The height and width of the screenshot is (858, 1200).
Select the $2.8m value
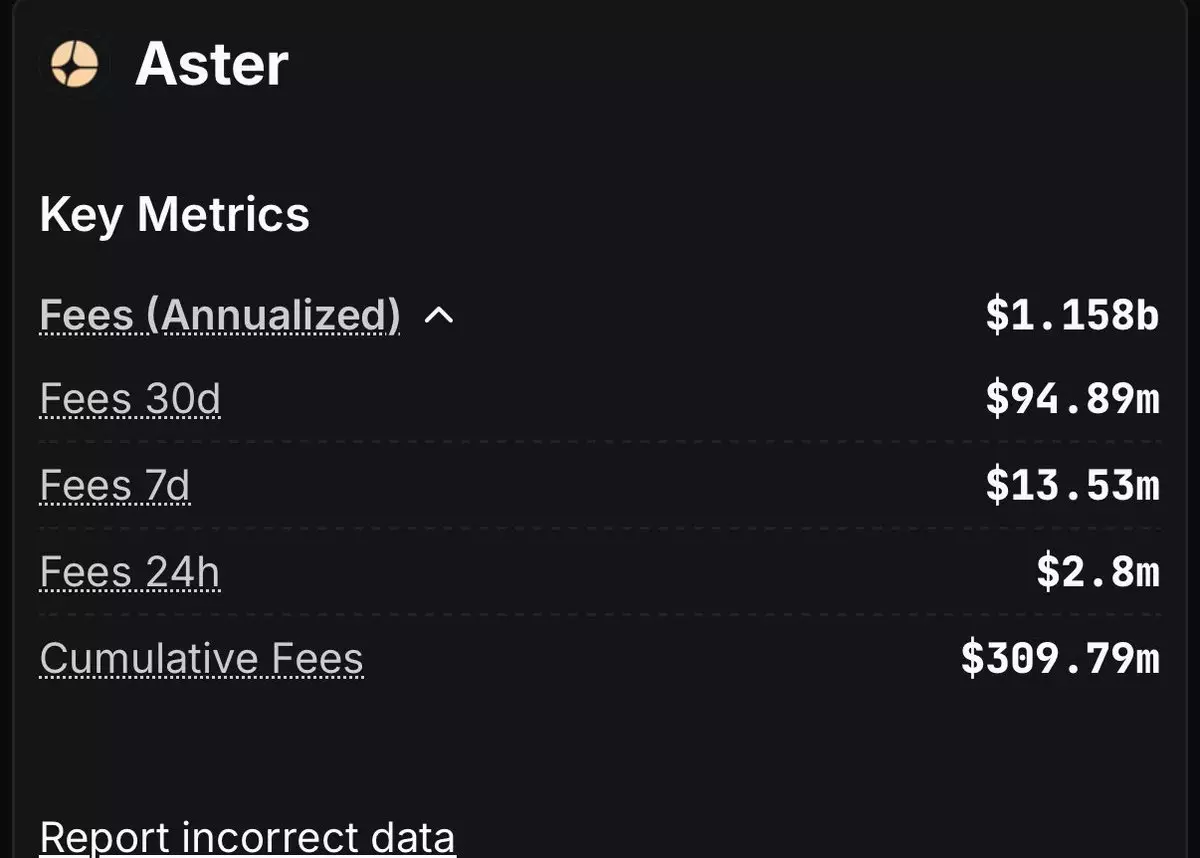tap(1098, 573)
